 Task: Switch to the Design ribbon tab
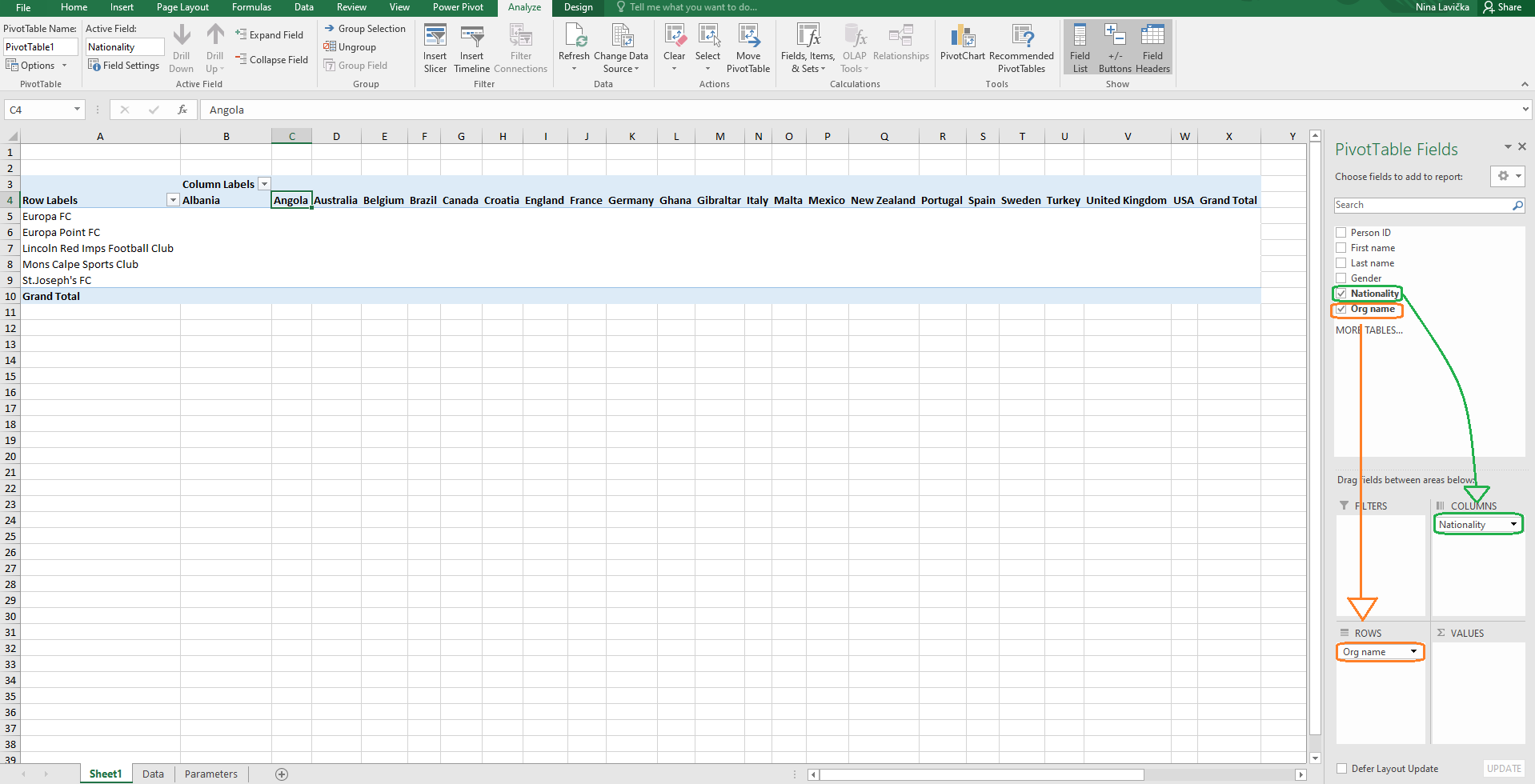point(578,7)
